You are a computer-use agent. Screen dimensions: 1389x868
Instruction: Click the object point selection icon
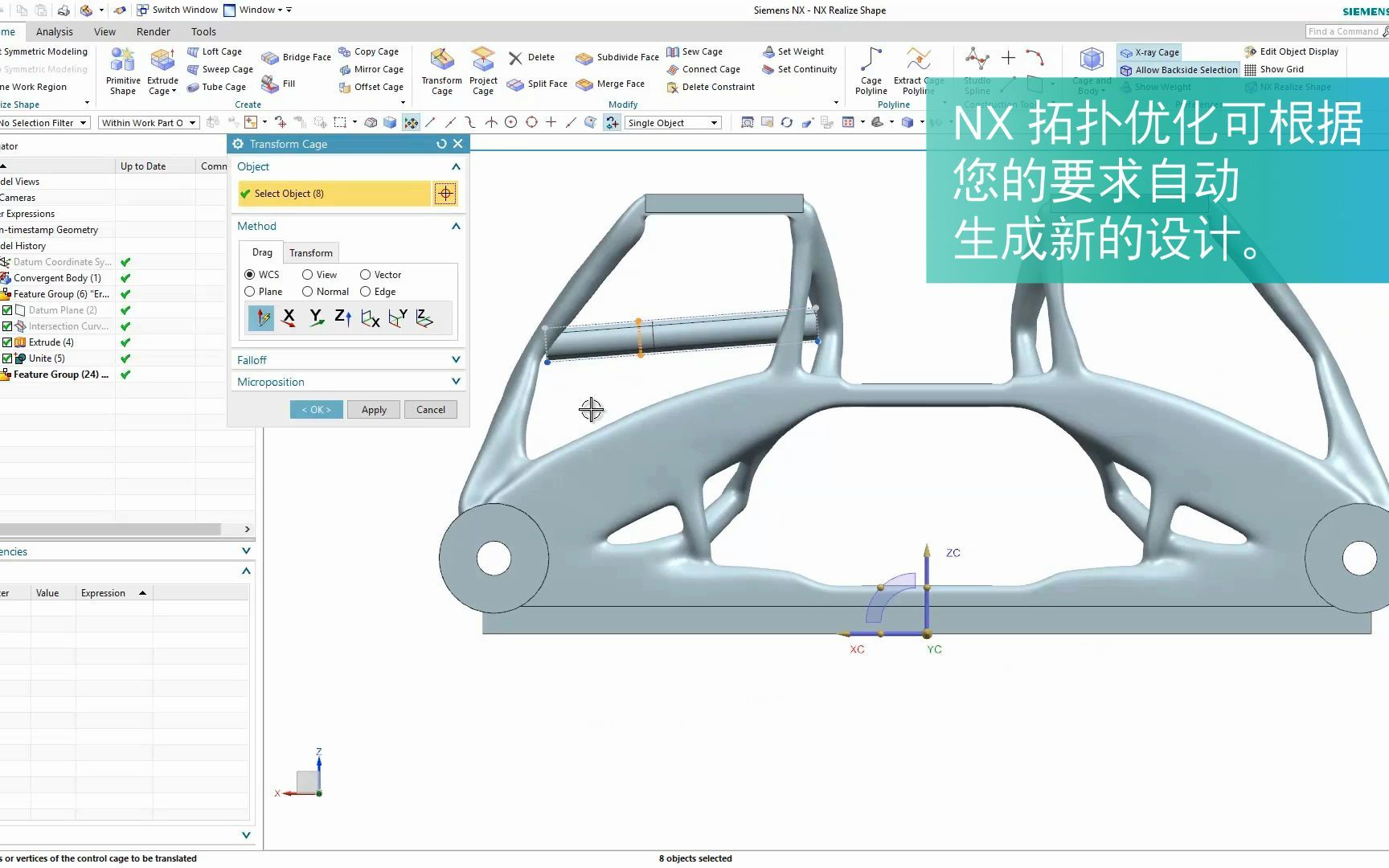445,193
